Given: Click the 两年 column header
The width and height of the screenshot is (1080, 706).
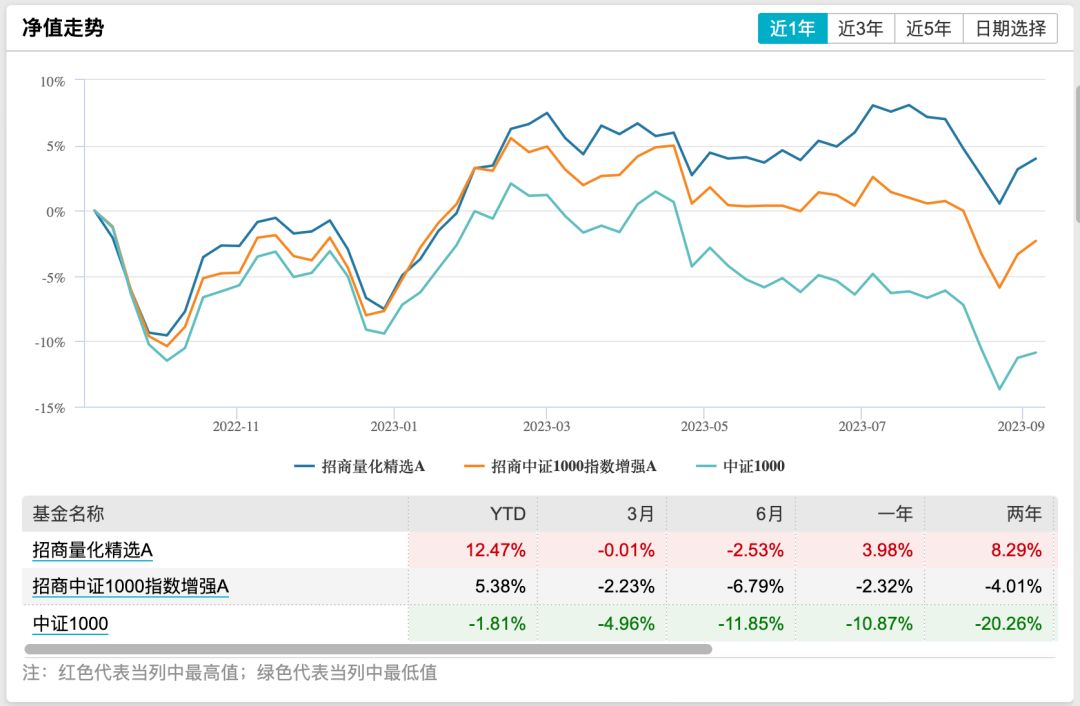Looking at the screenshot, I should (x=1024, y=513).
